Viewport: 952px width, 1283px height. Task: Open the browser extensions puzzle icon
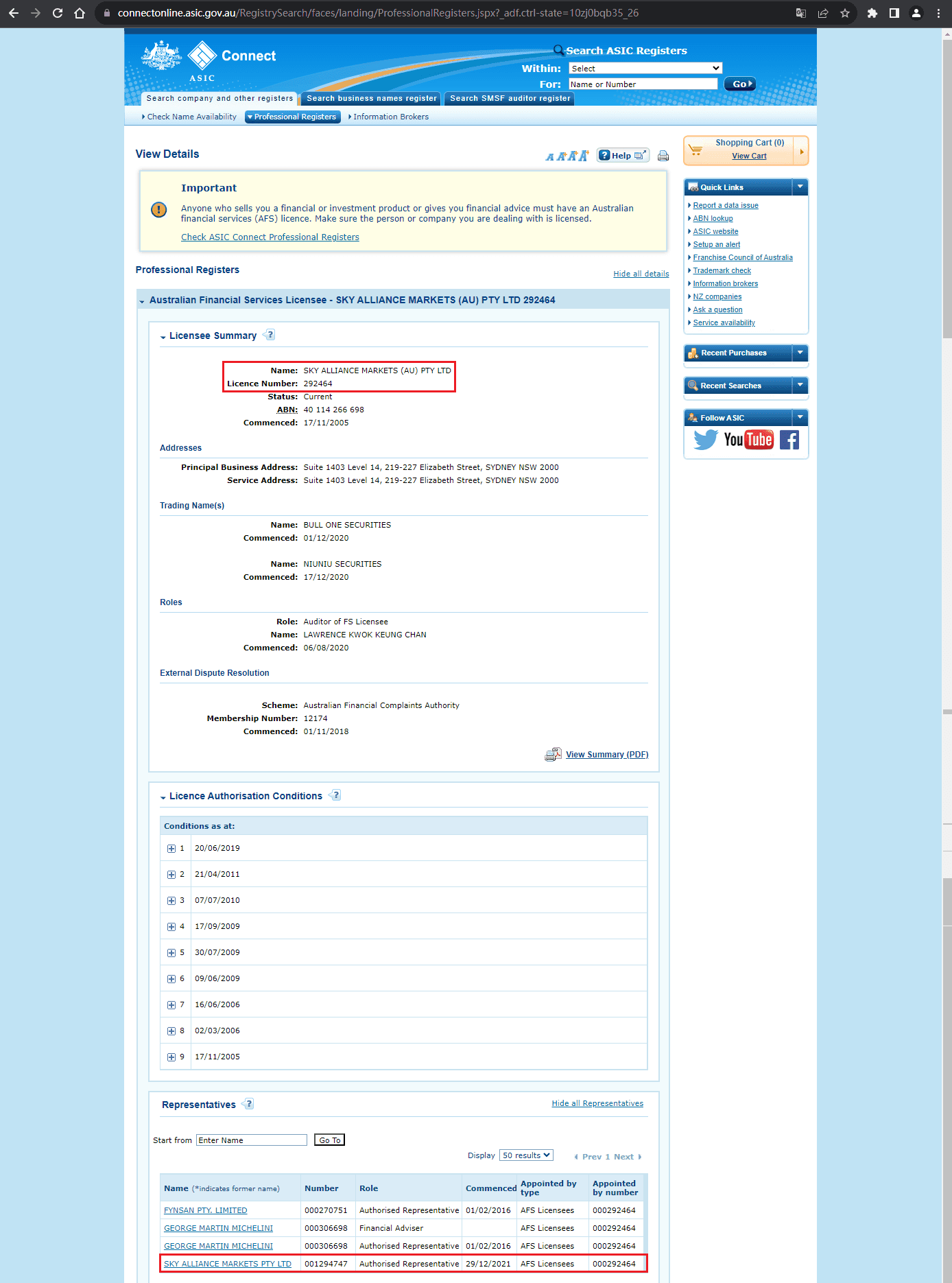tap(872, 13)
